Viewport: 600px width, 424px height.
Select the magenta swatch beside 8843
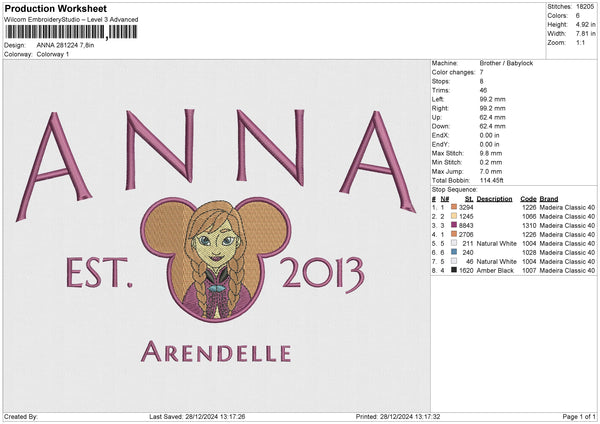click(x=454, y=225)
